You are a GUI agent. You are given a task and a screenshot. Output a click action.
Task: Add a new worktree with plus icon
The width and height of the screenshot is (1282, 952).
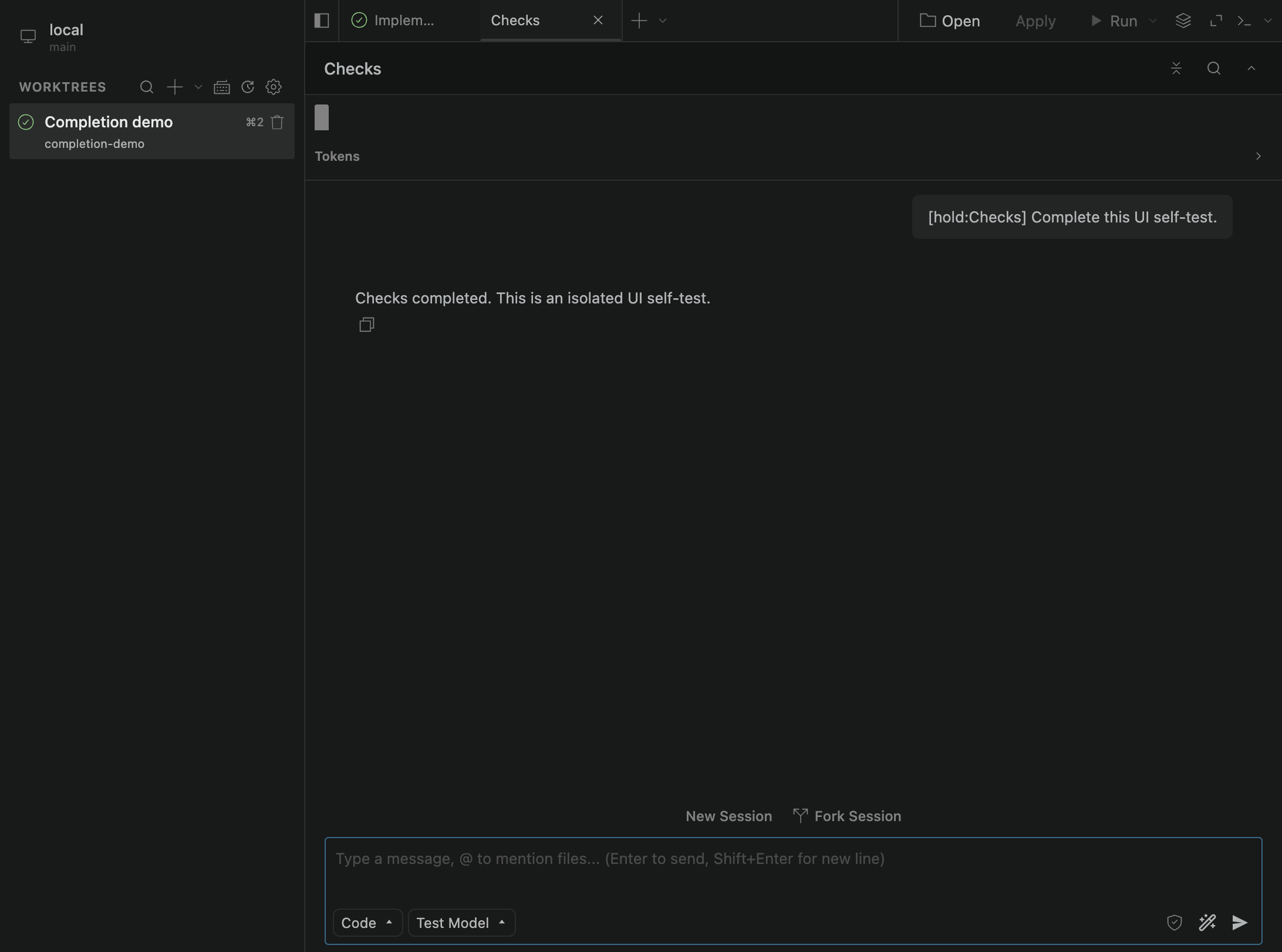click(x=175, y=87)
